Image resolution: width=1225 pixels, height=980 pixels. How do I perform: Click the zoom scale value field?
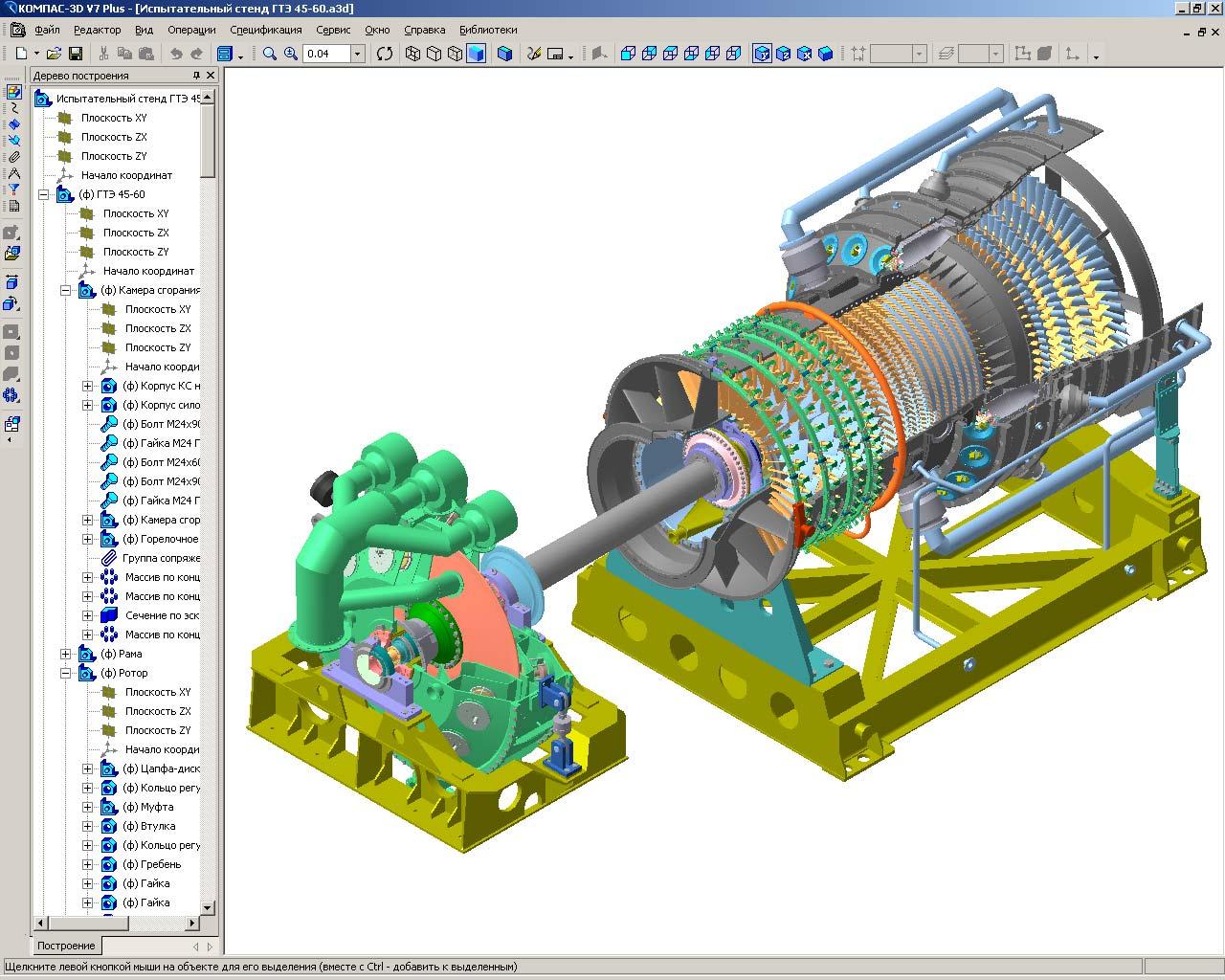point(326,54)
